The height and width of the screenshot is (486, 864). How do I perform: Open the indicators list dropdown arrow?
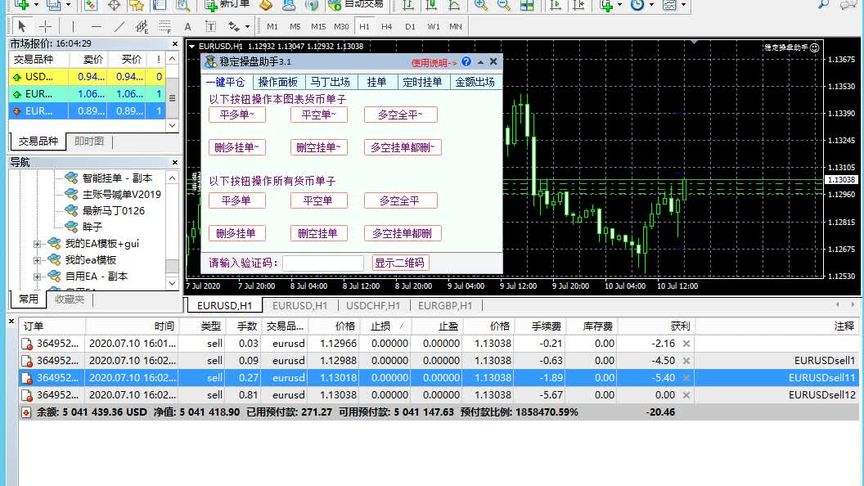click(620, 5)
